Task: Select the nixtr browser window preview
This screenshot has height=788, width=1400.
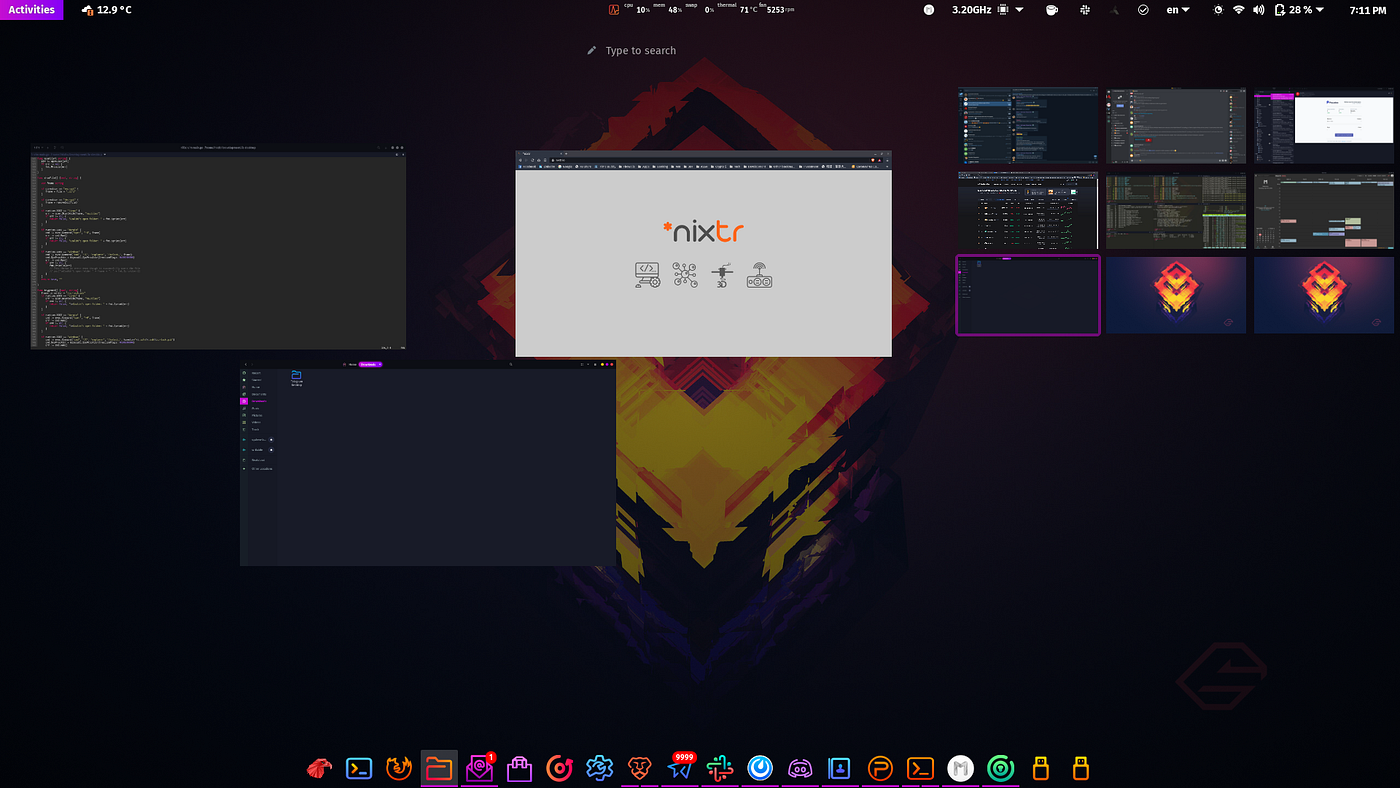Action: click(703, 253)
